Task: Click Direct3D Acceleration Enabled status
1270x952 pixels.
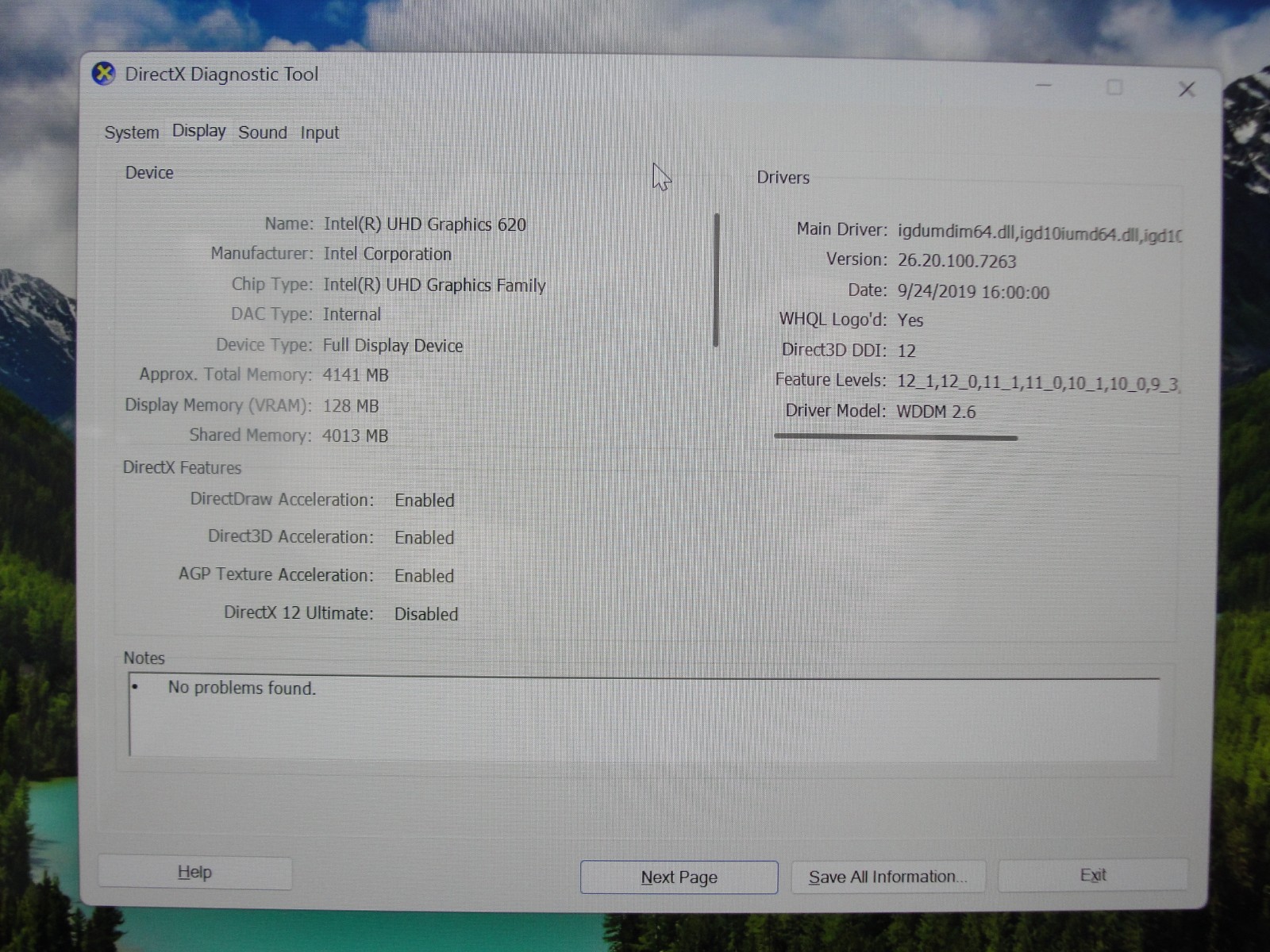Action: coord(425,538)
